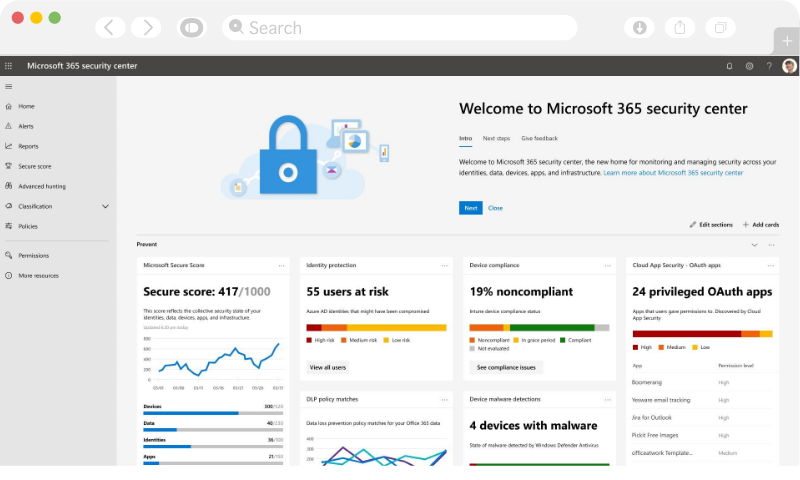
Task: Collapse the navigation hamburger menu
Action: [x=9, y=87]
